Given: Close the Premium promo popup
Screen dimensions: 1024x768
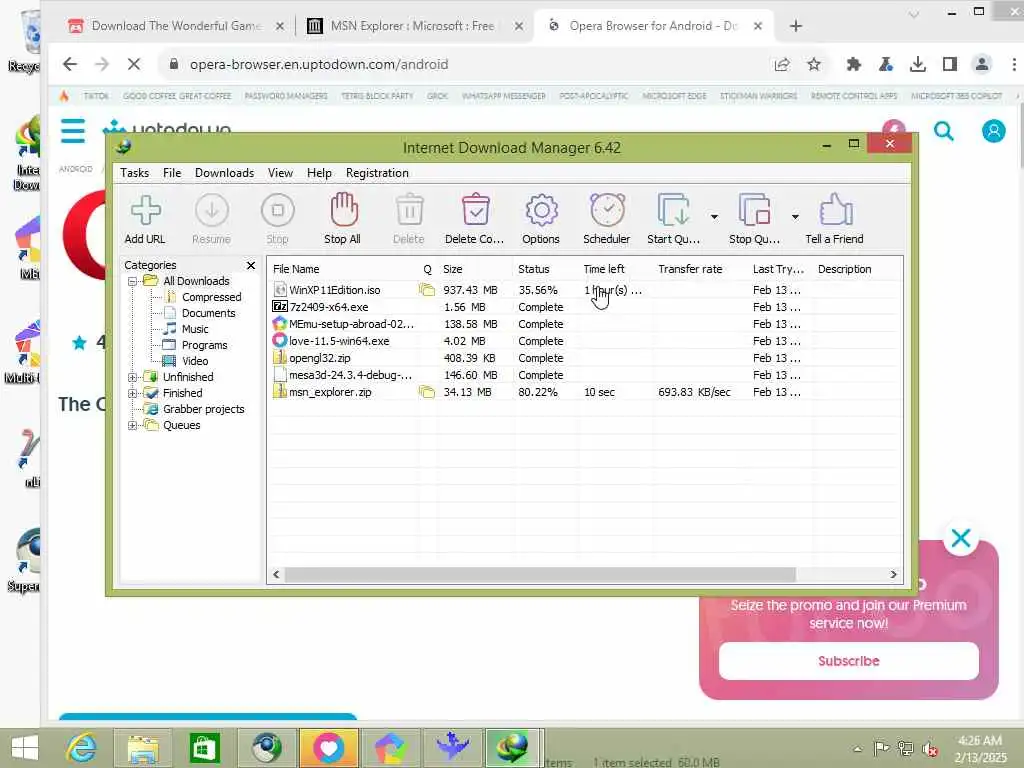Looking at the screenshot, I should [x=961, y=538].
